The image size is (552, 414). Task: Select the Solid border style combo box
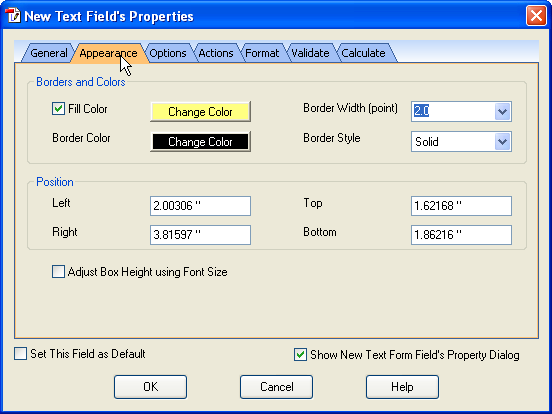point(461,142)
